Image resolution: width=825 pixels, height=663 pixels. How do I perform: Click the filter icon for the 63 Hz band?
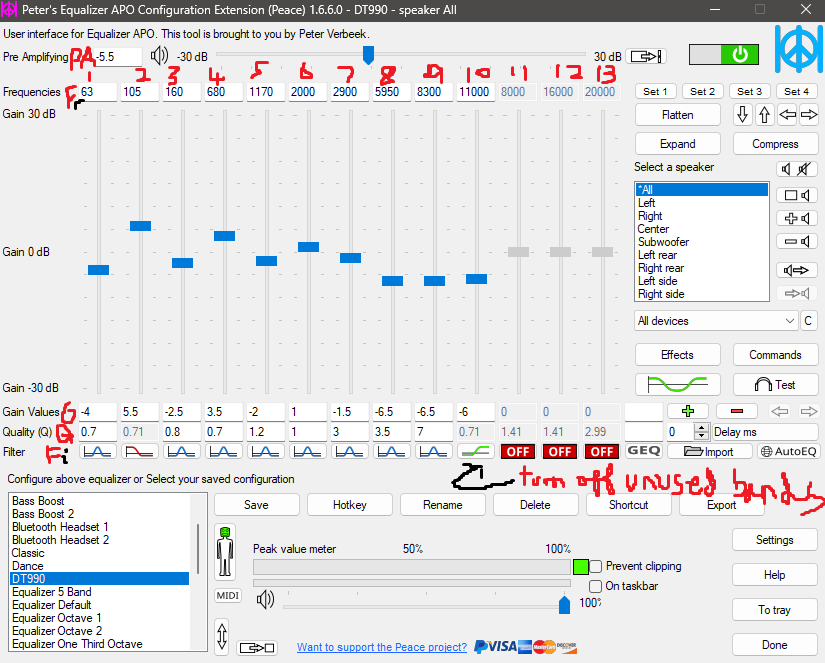click(98, 451)
